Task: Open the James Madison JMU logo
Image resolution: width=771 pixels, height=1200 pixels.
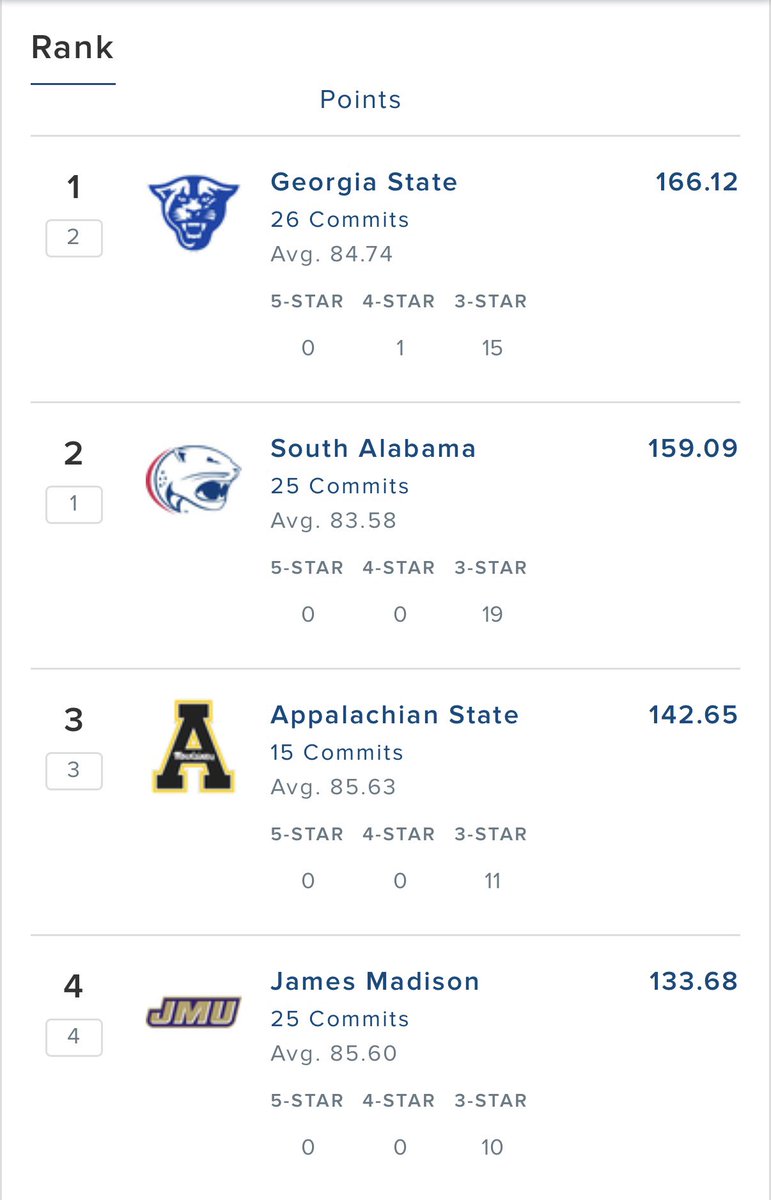Action: (x=194, y=1014)
